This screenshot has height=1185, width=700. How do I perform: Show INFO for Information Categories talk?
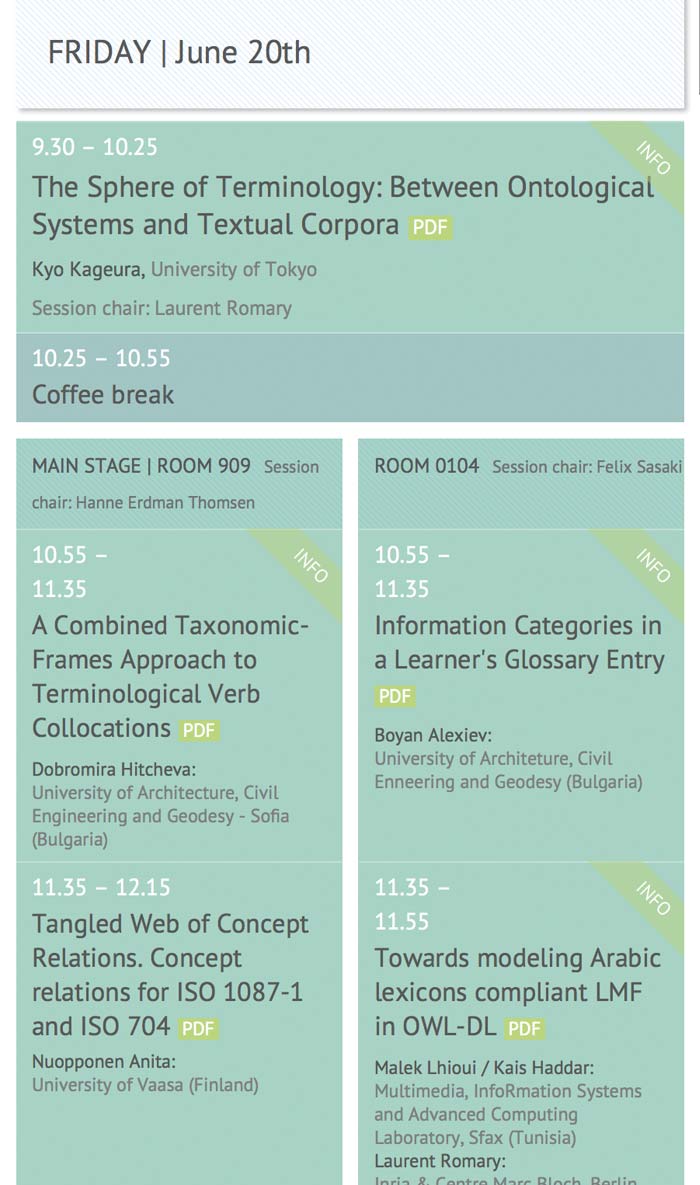point(652,566)
